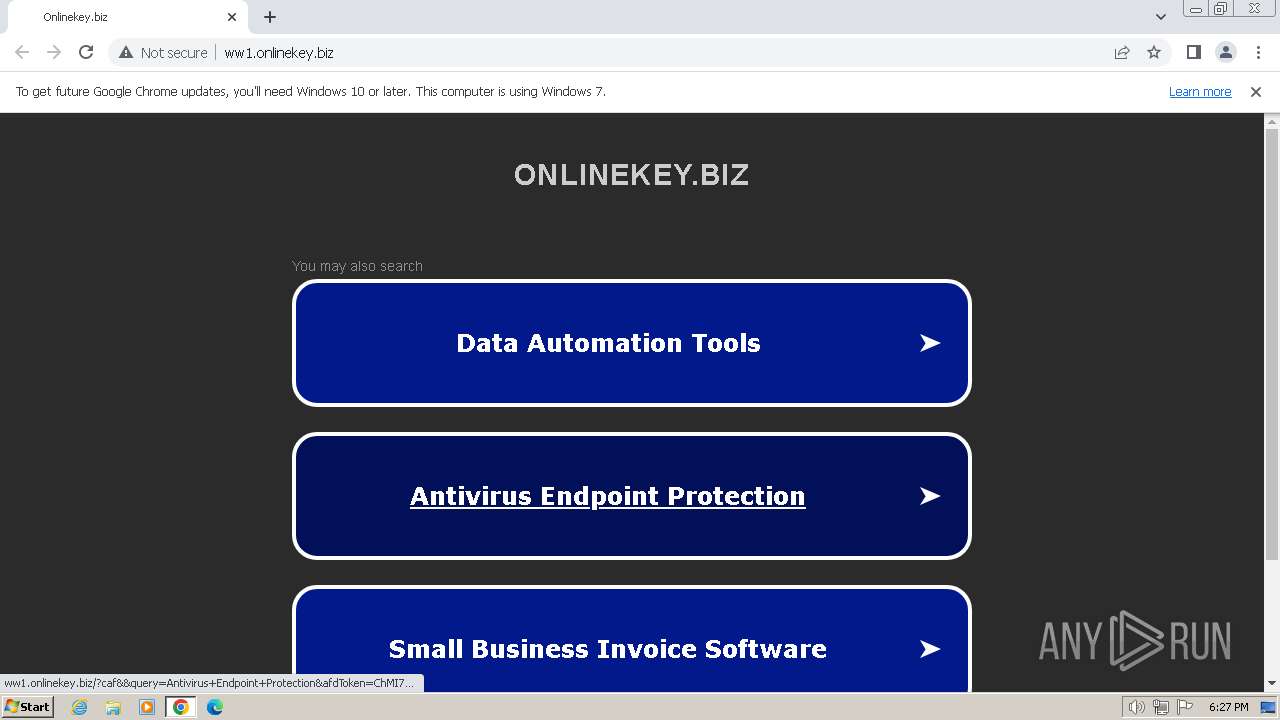Select the Onlinekey.biz tab
The height and width of the screenshot is (720, 1280).
pos(126,17)
